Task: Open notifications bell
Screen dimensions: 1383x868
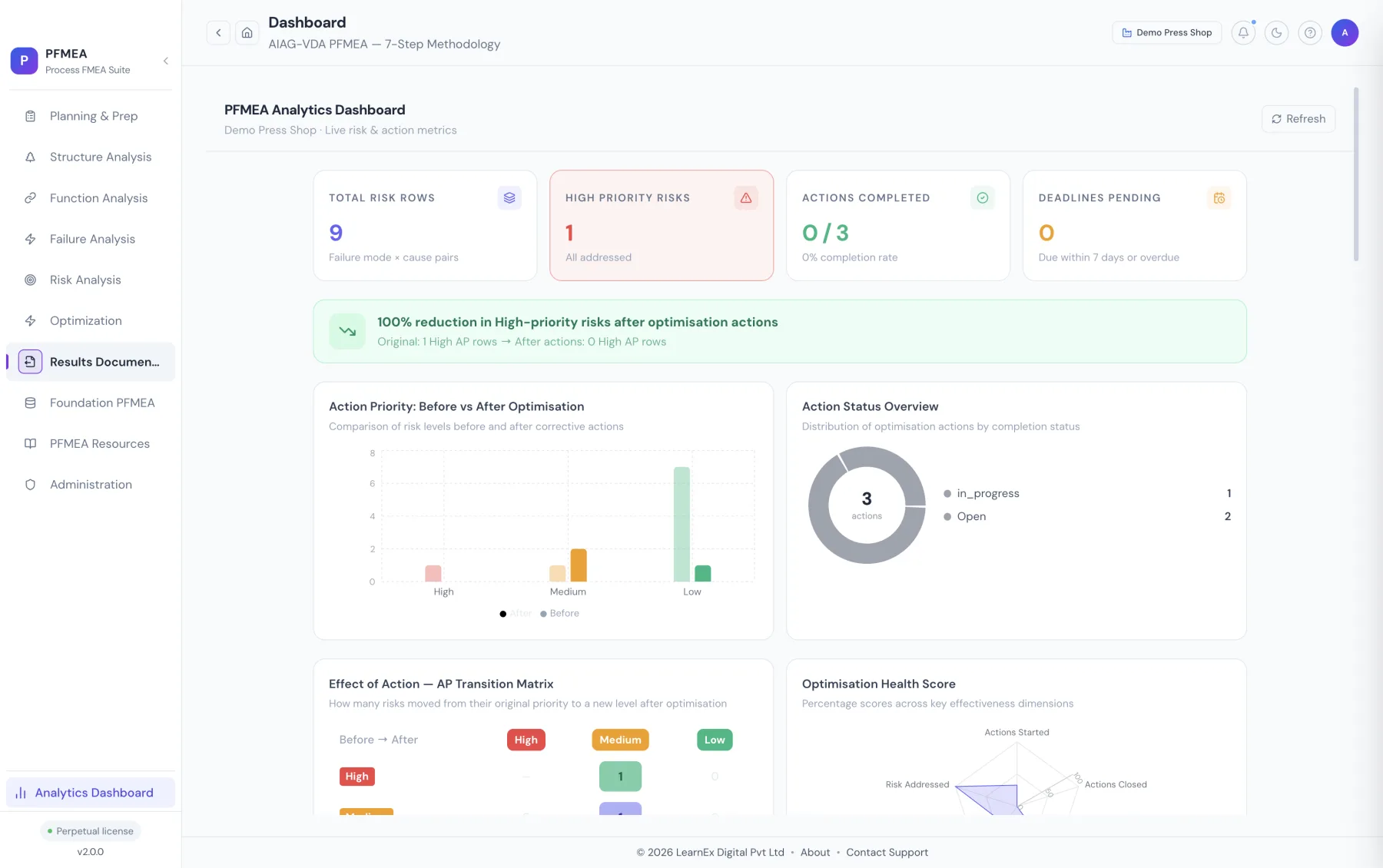Action: [x=1243, y=32]
